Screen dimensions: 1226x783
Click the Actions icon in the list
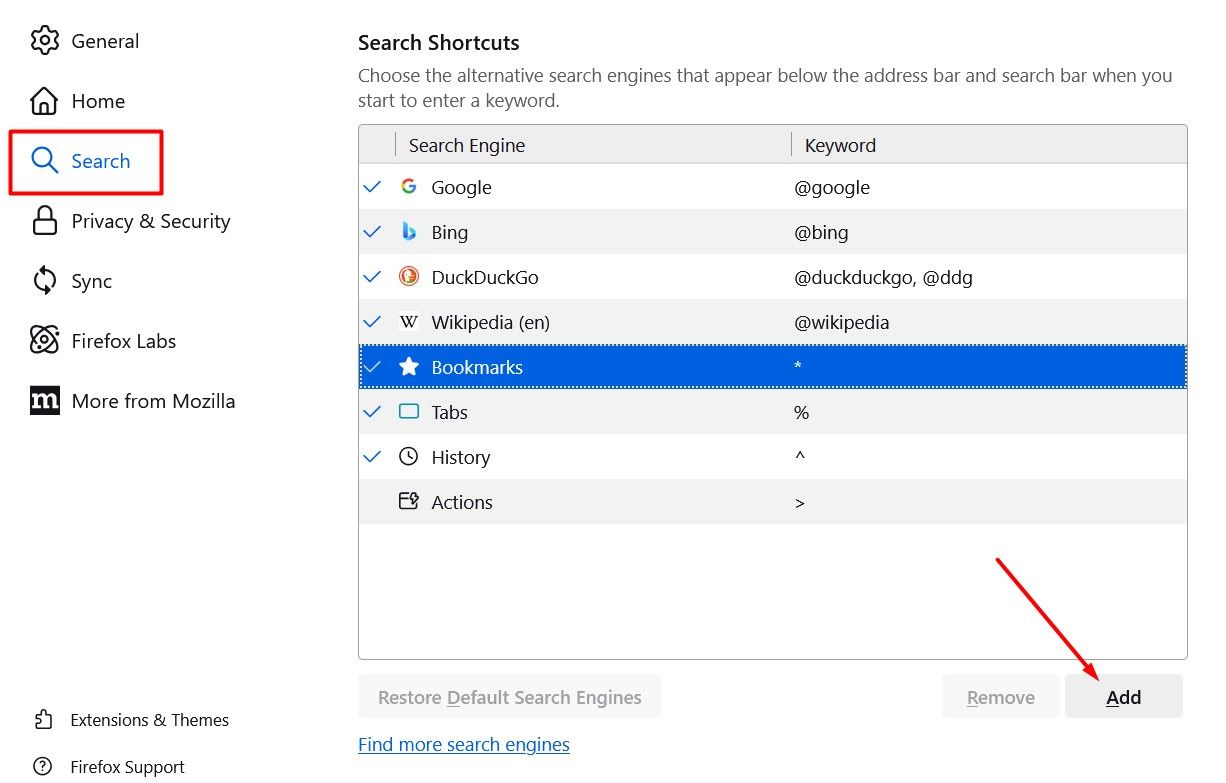coord(409,501)
